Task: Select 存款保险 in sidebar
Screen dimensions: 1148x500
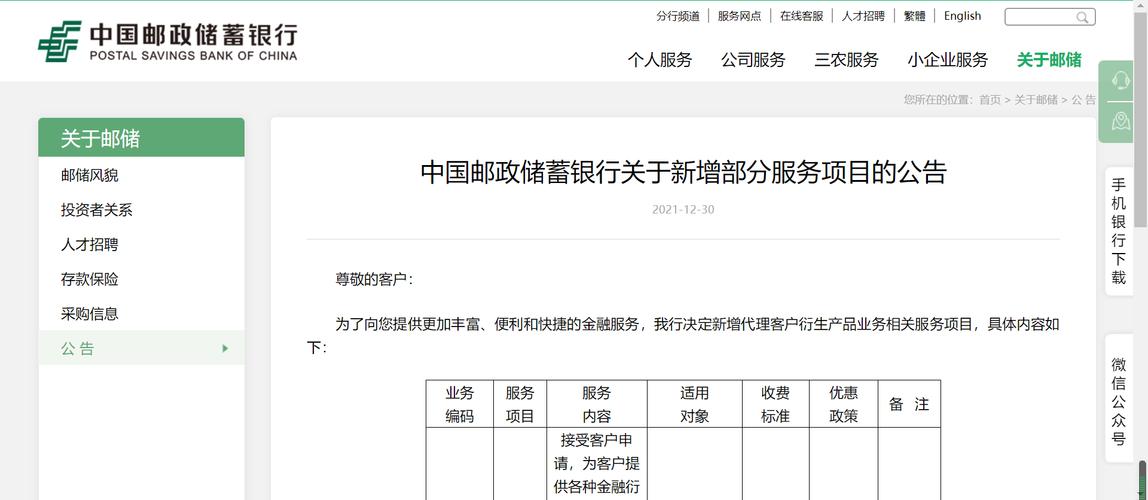Action: (89, 279)
